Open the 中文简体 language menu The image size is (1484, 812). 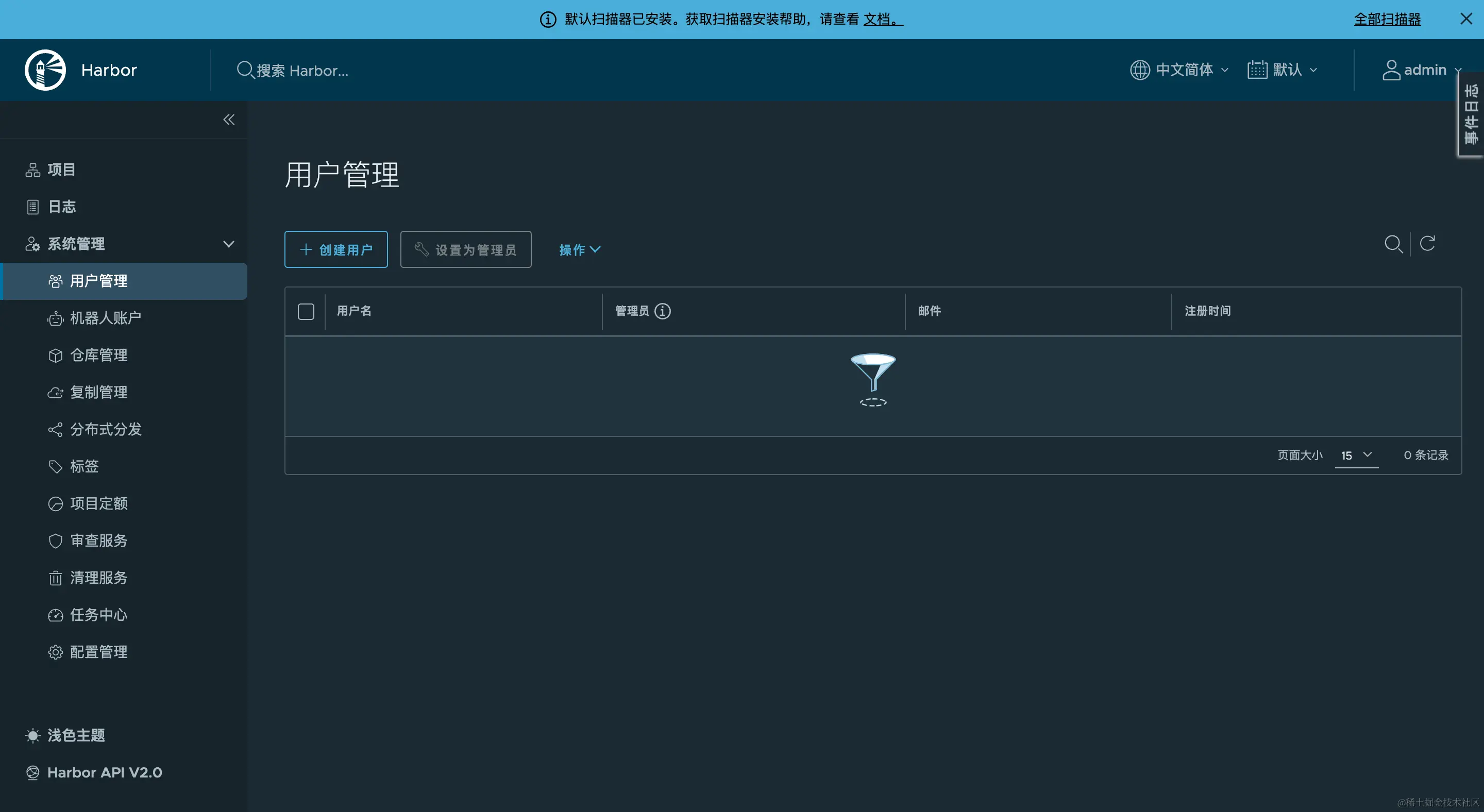coord(1178,70)
